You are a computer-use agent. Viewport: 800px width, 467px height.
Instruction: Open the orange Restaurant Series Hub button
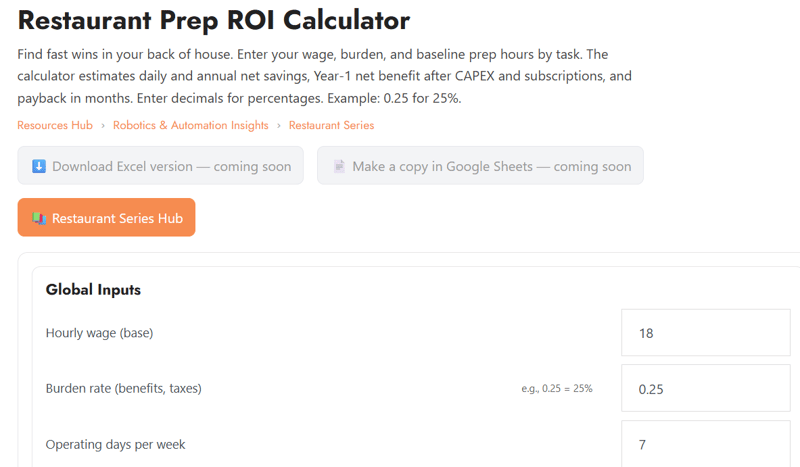click(106, 218)
